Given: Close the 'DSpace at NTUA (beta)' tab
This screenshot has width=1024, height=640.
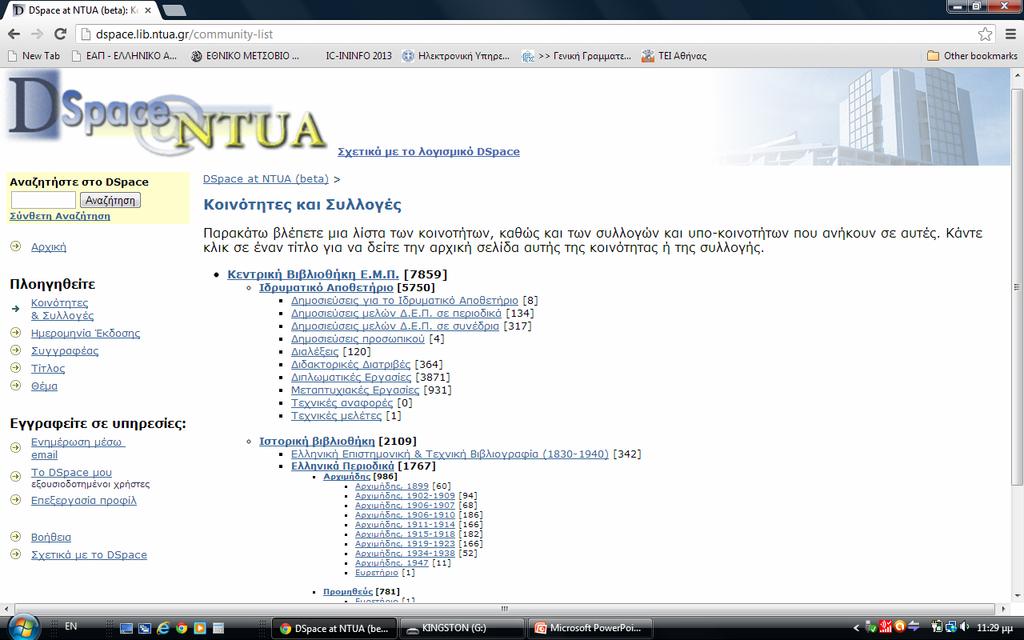Looking at the screenshot, I should click(x=148, y=10).
